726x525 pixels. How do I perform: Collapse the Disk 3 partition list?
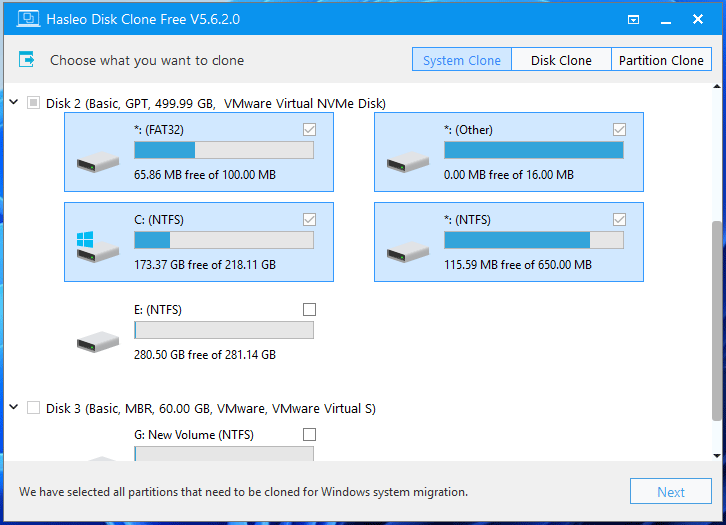[14, 407]
